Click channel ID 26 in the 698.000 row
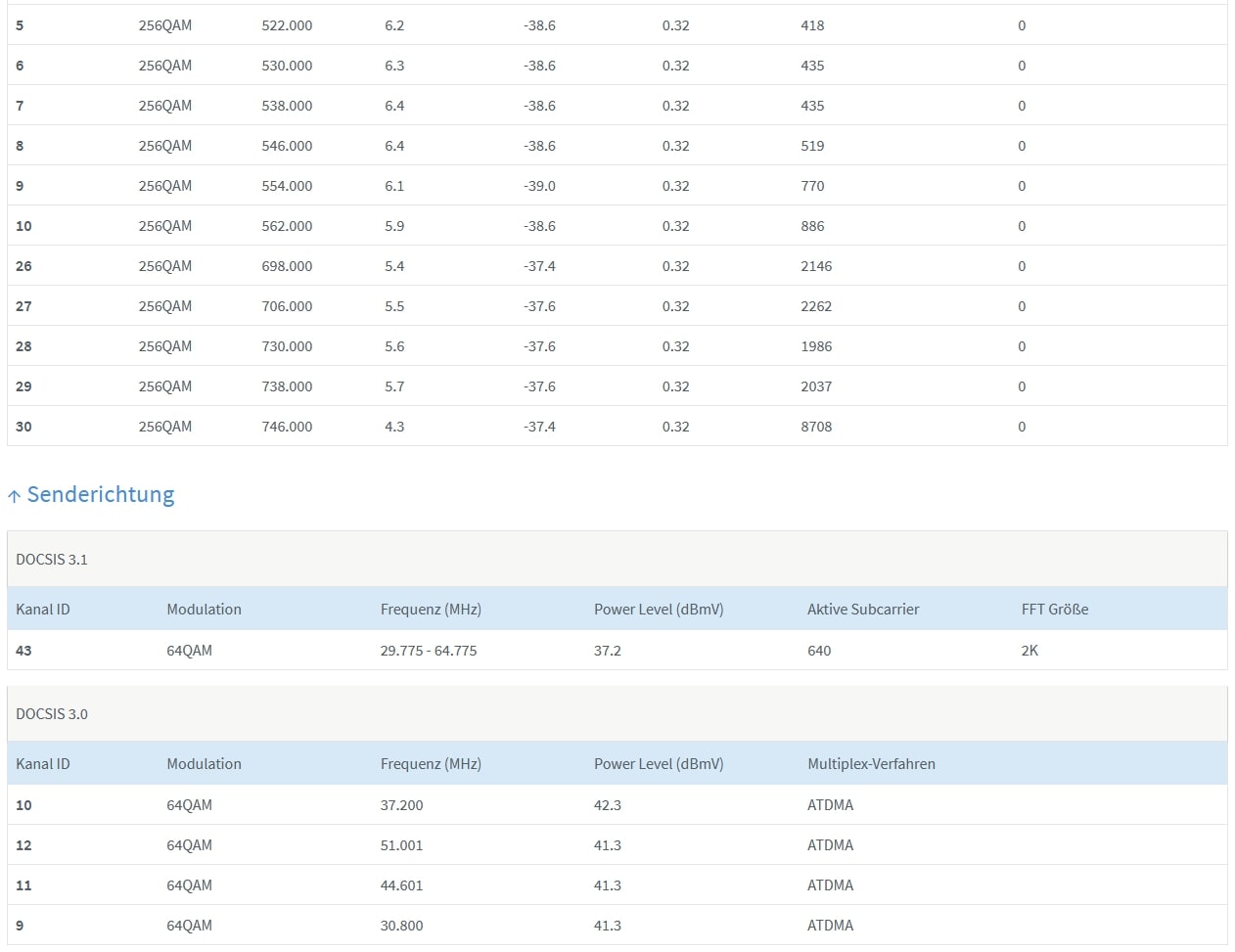1235x952 pixels. (23, 266)
